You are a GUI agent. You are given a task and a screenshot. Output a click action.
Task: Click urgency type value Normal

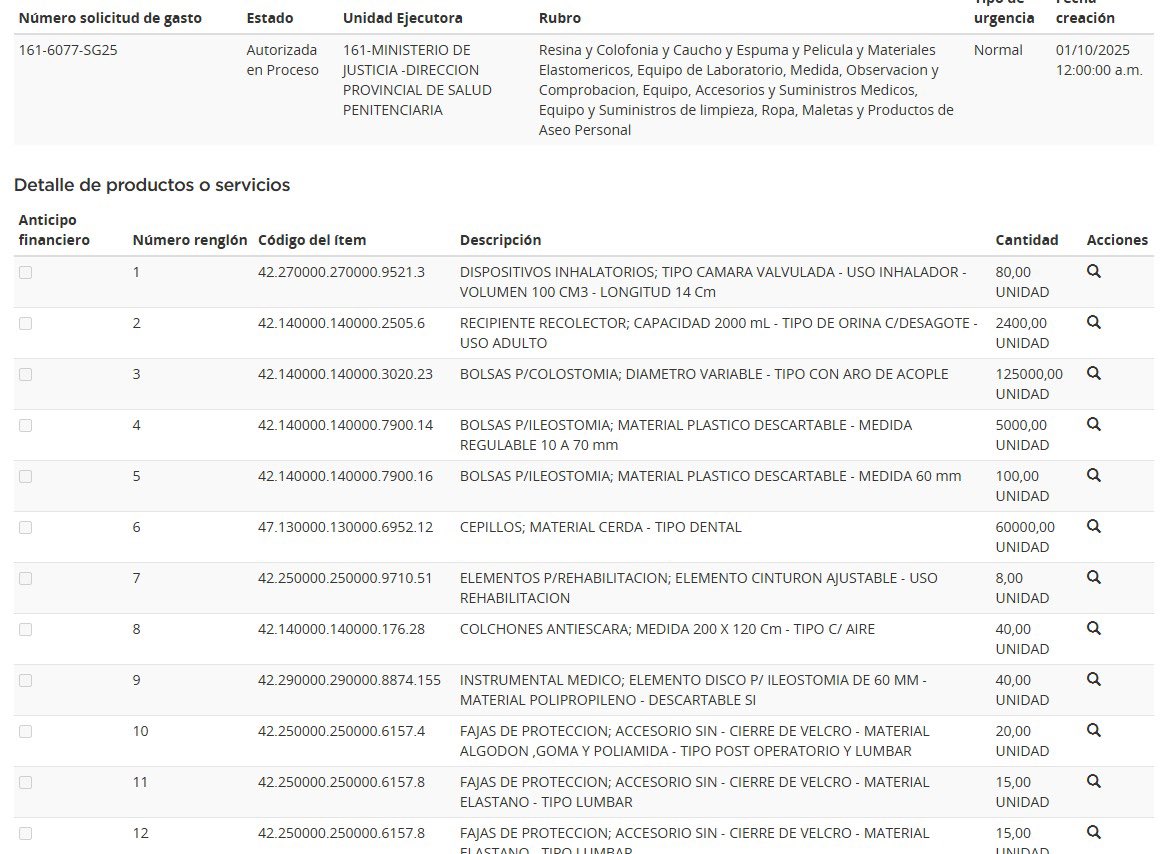pos(998,50)
